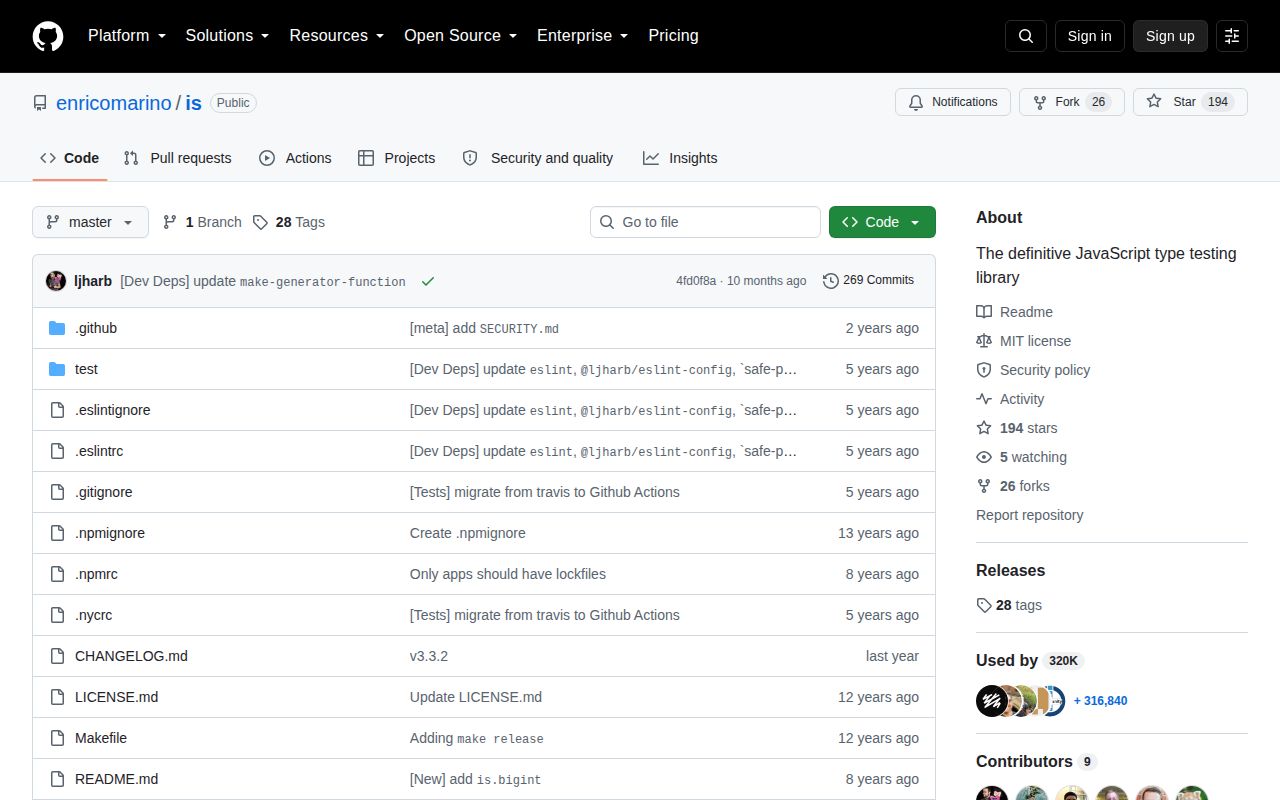This screenshot has width=1280, height=800.
Task: Open the .eslintignore file
Action: pos(112,410)
